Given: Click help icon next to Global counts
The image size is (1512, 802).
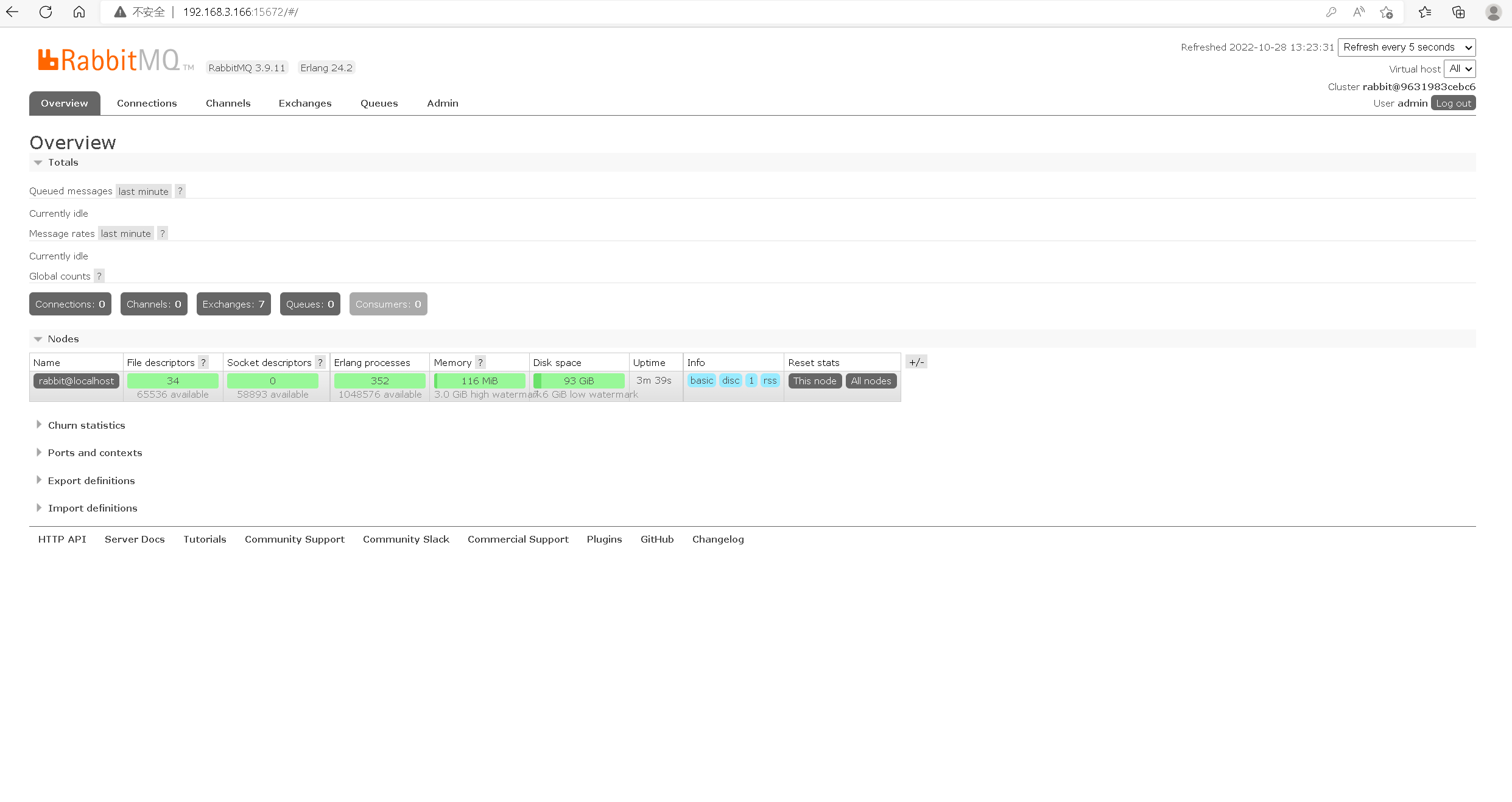Looking at the screenshot, I should pos(99,276).
